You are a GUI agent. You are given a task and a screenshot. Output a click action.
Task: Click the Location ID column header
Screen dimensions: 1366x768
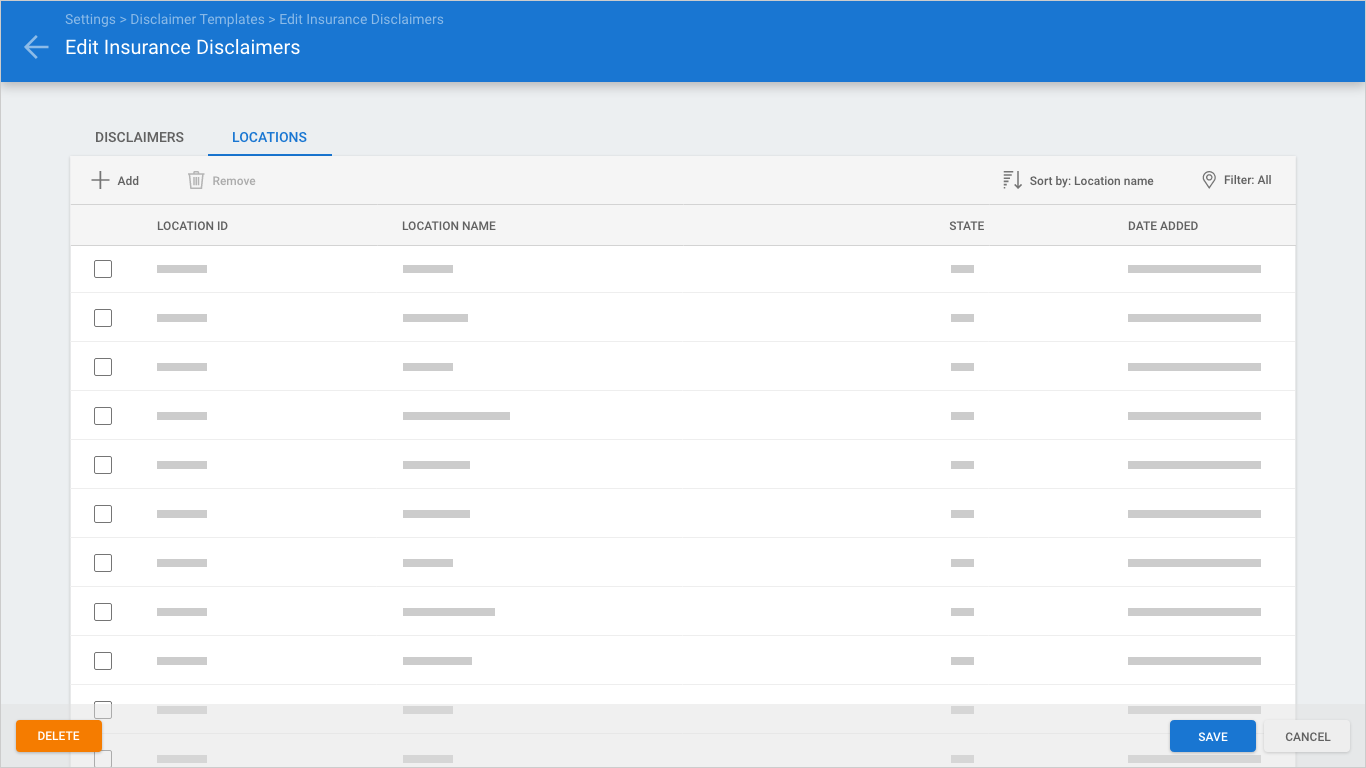192,226
